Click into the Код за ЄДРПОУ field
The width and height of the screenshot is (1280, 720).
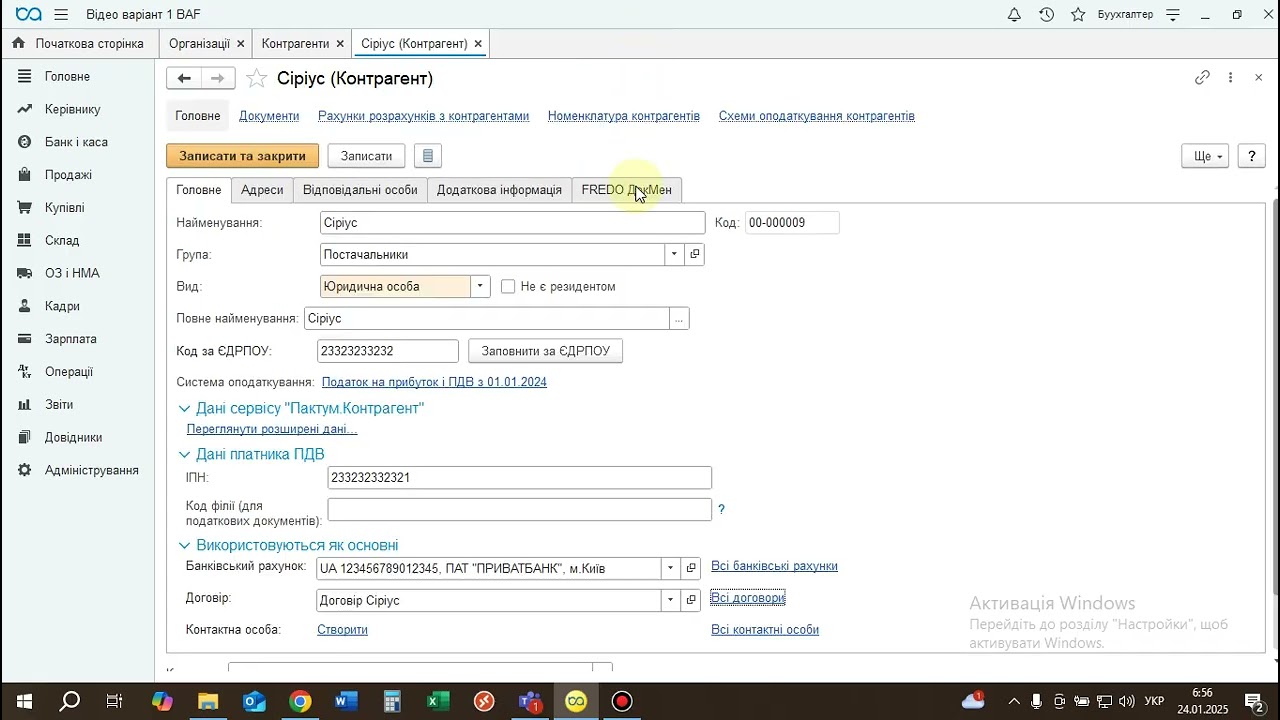[388, 351]
